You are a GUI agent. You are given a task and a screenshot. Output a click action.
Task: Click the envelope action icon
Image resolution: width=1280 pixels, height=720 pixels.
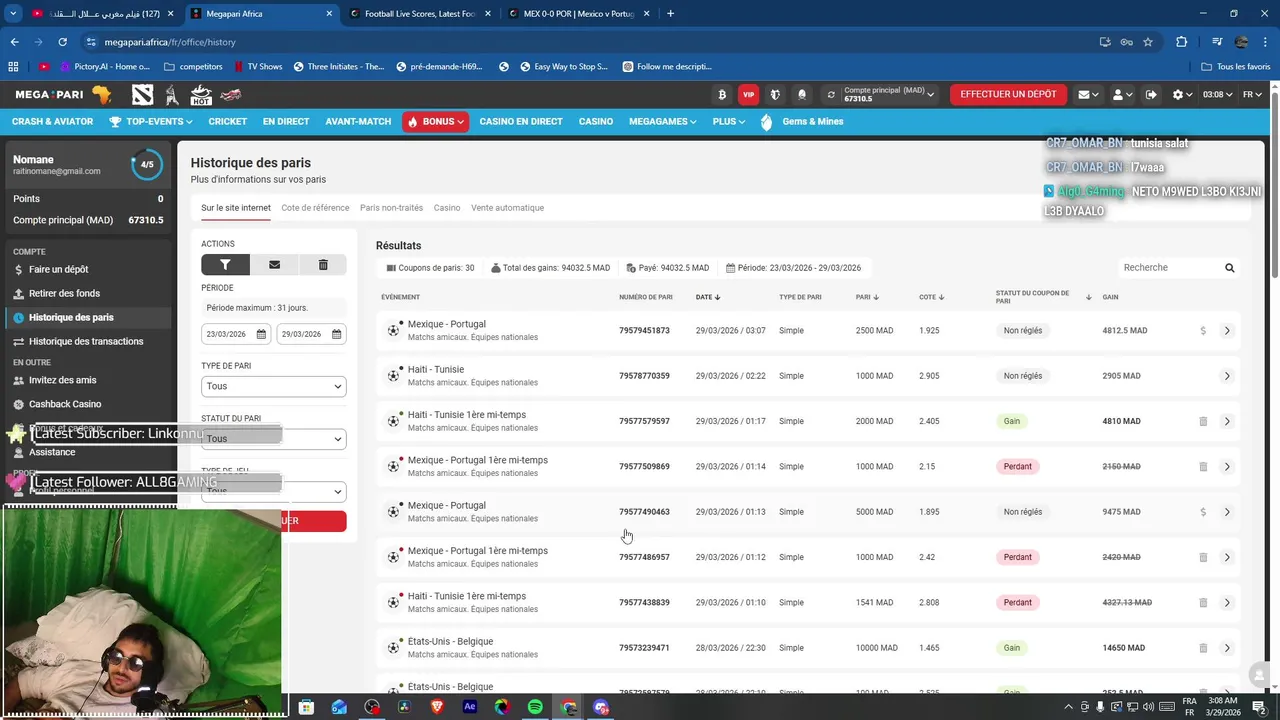(x=274, y=265)
